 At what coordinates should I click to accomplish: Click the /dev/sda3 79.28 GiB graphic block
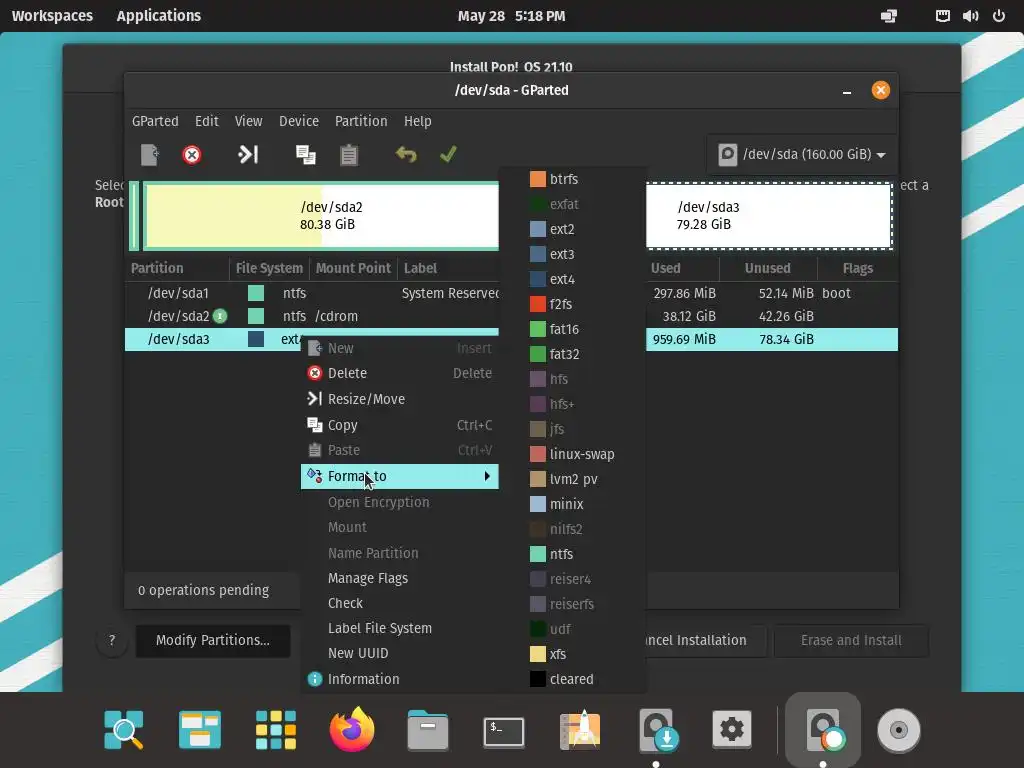pos(769,216)
